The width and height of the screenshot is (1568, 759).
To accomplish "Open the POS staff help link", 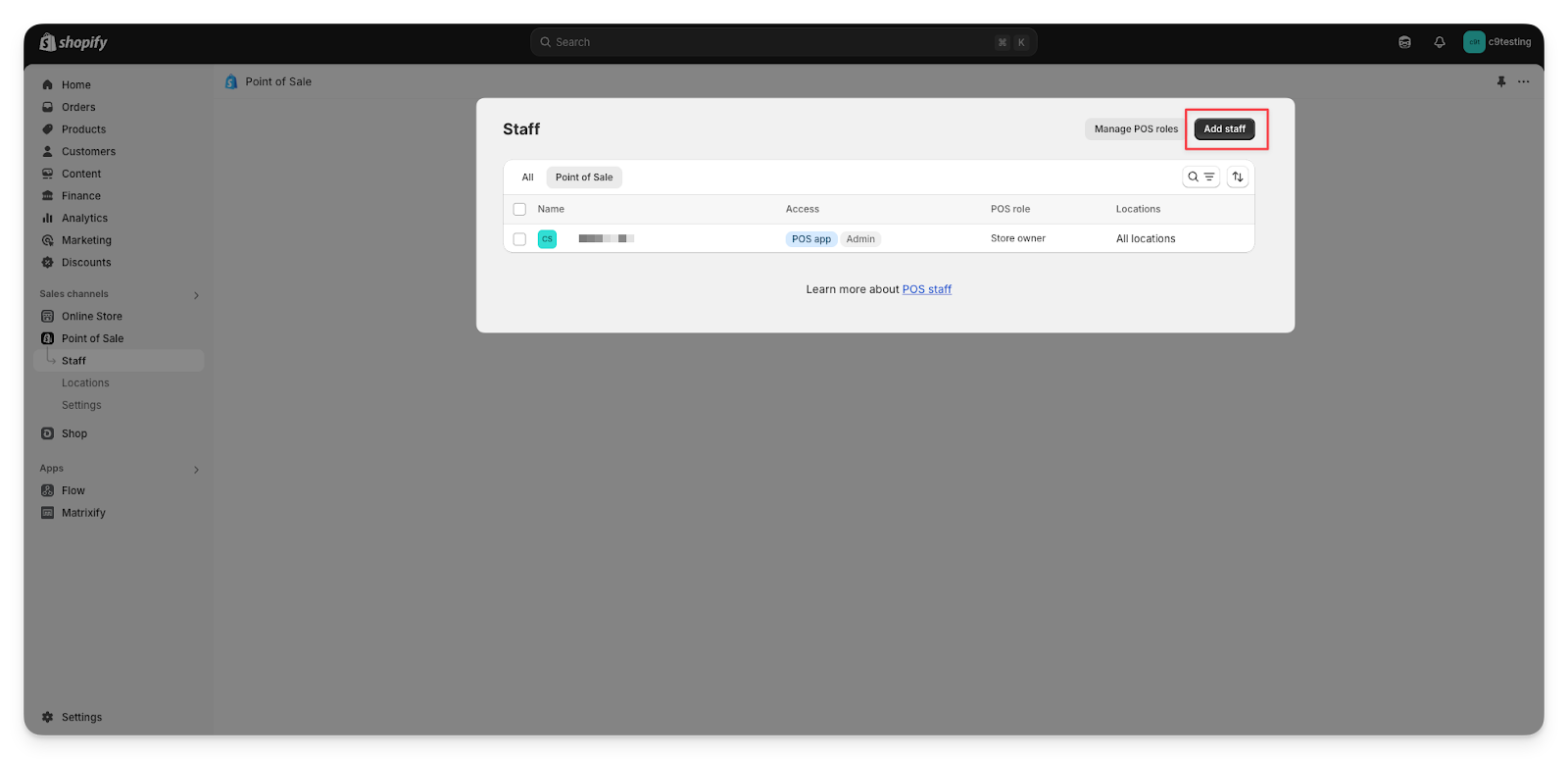I will point(926,289).
